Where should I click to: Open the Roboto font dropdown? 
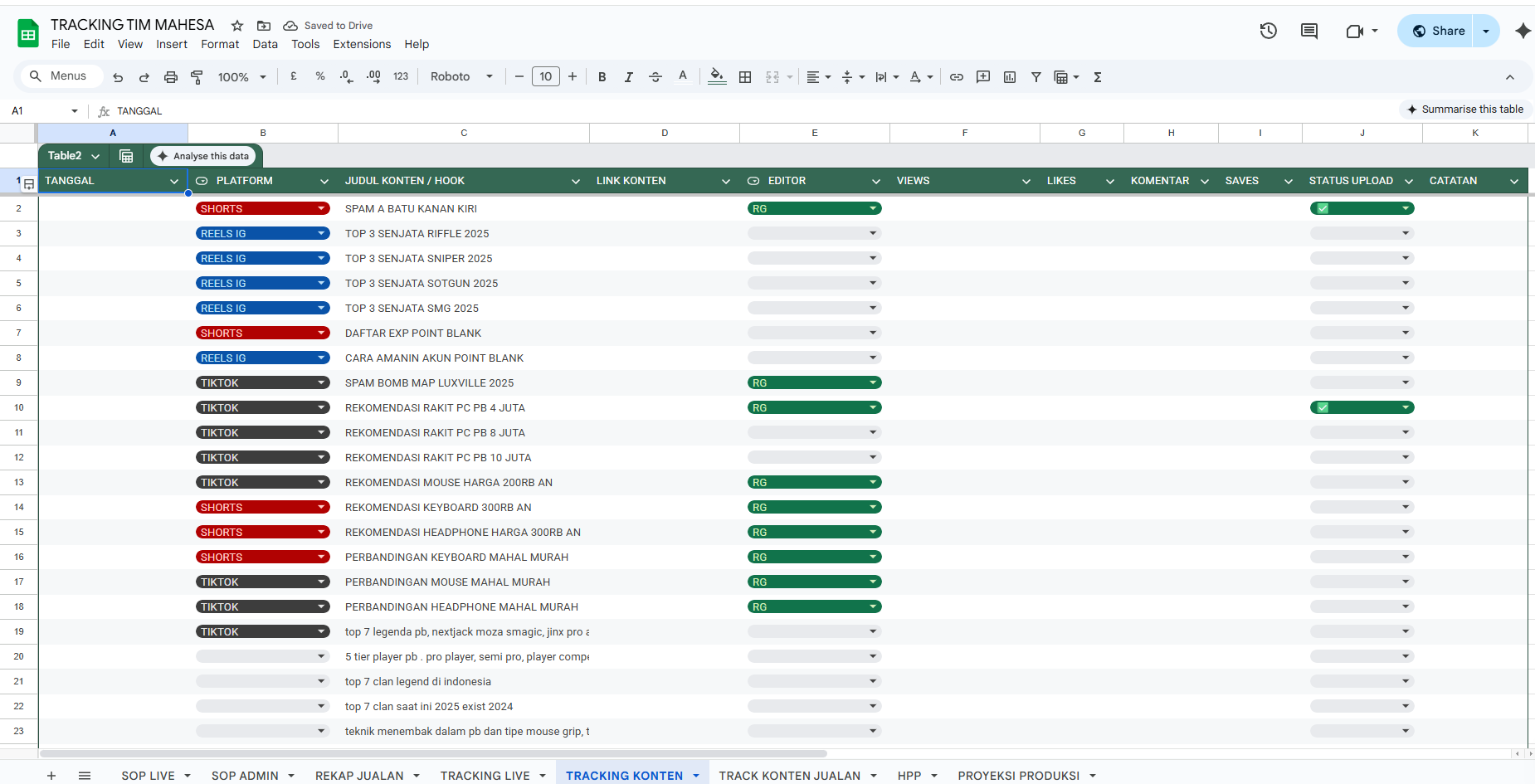click(460, 76)
